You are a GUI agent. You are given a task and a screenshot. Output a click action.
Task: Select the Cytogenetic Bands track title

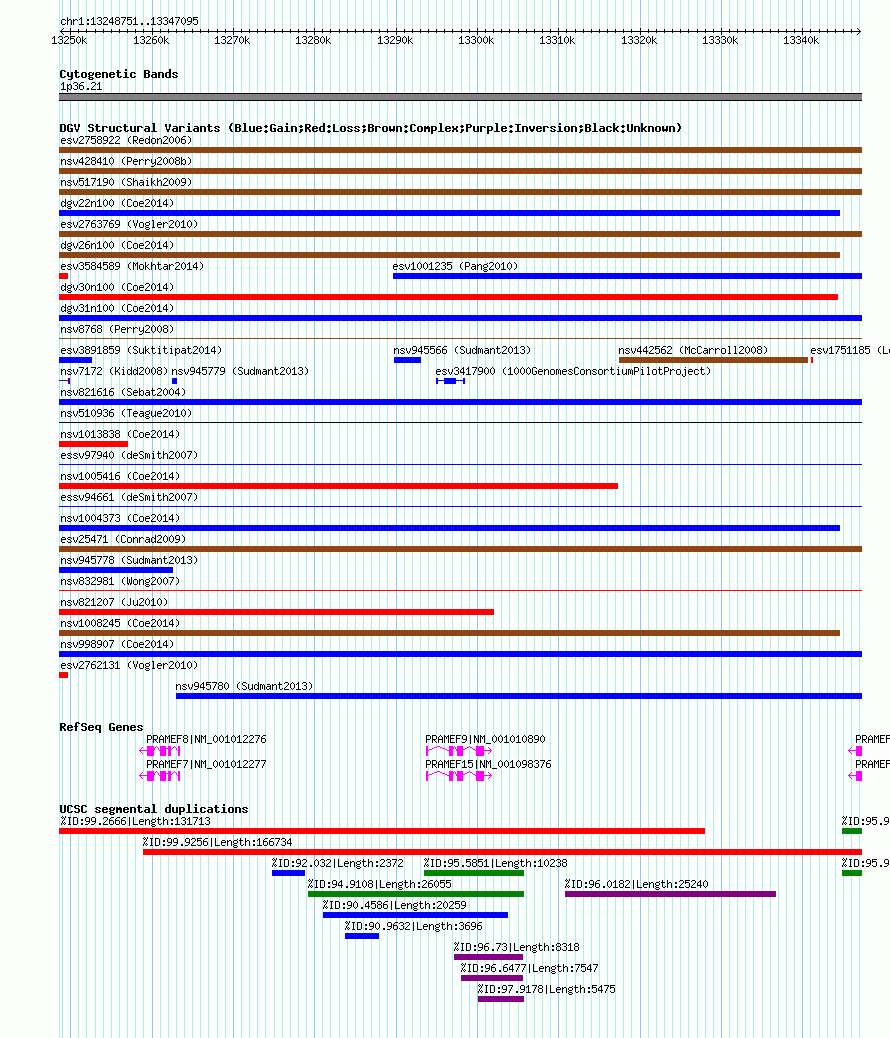click(119, 74)
